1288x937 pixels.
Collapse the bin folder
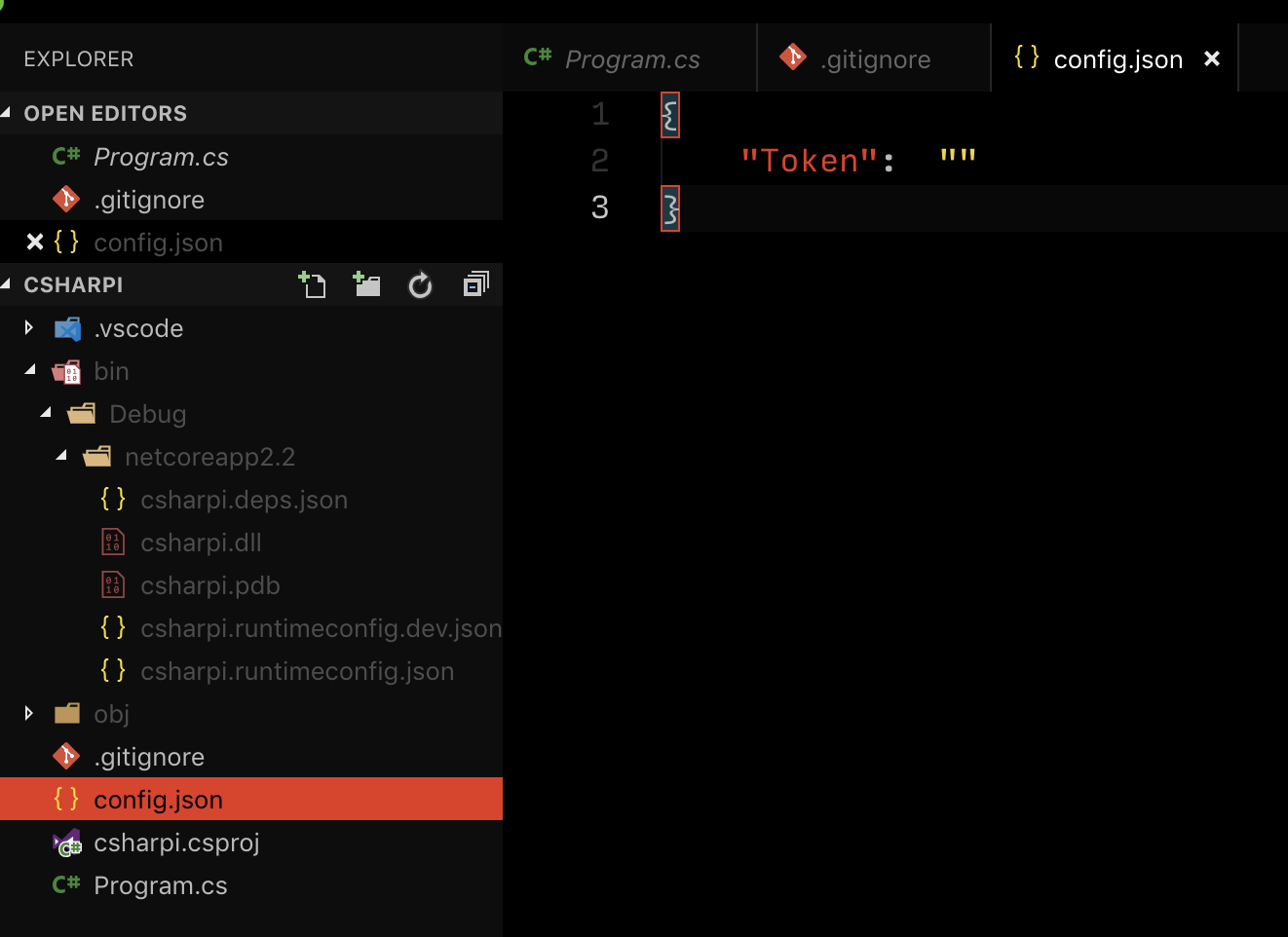pos(29,371)
